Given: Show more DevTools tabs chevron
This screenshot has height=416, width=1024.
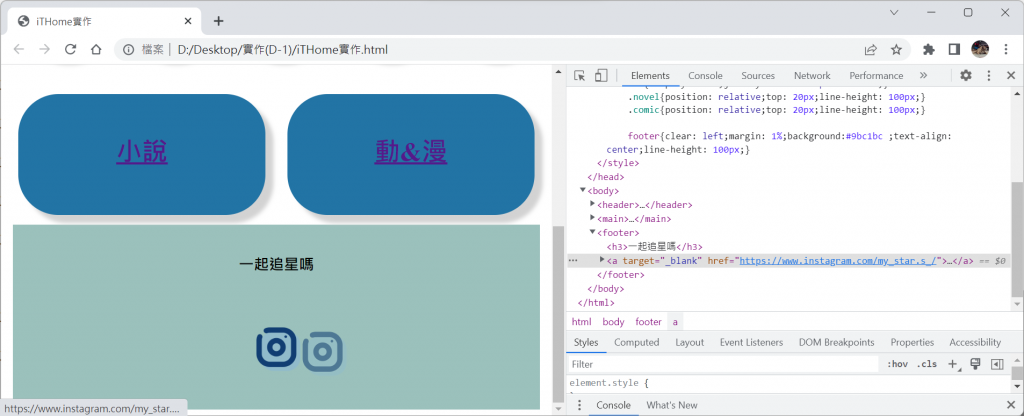Looking at the screenshot, I should click(x=923, y=76).
